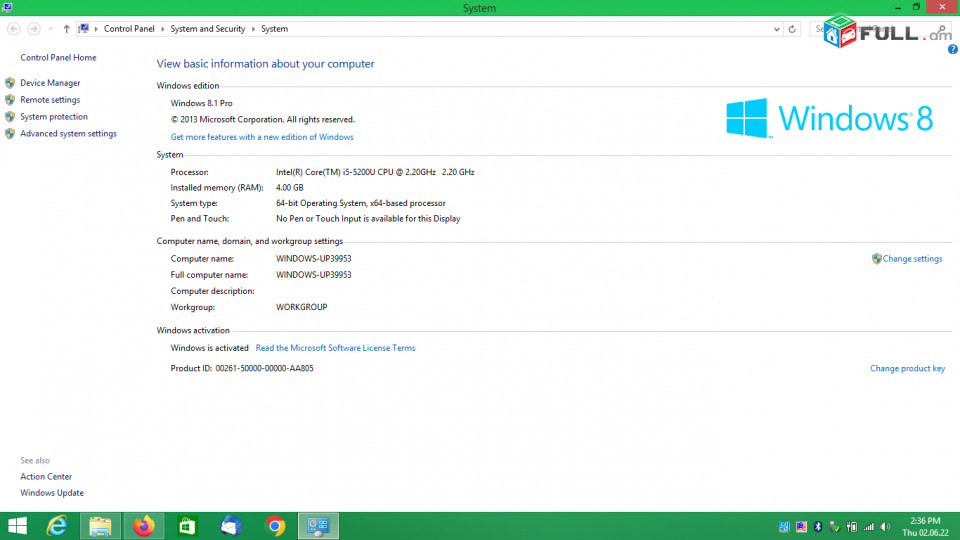Image resolution: width=960 pixels, height=540 pixels.
Task: Launch Internet Explorer from taskbar
Action: coord(57,526)
